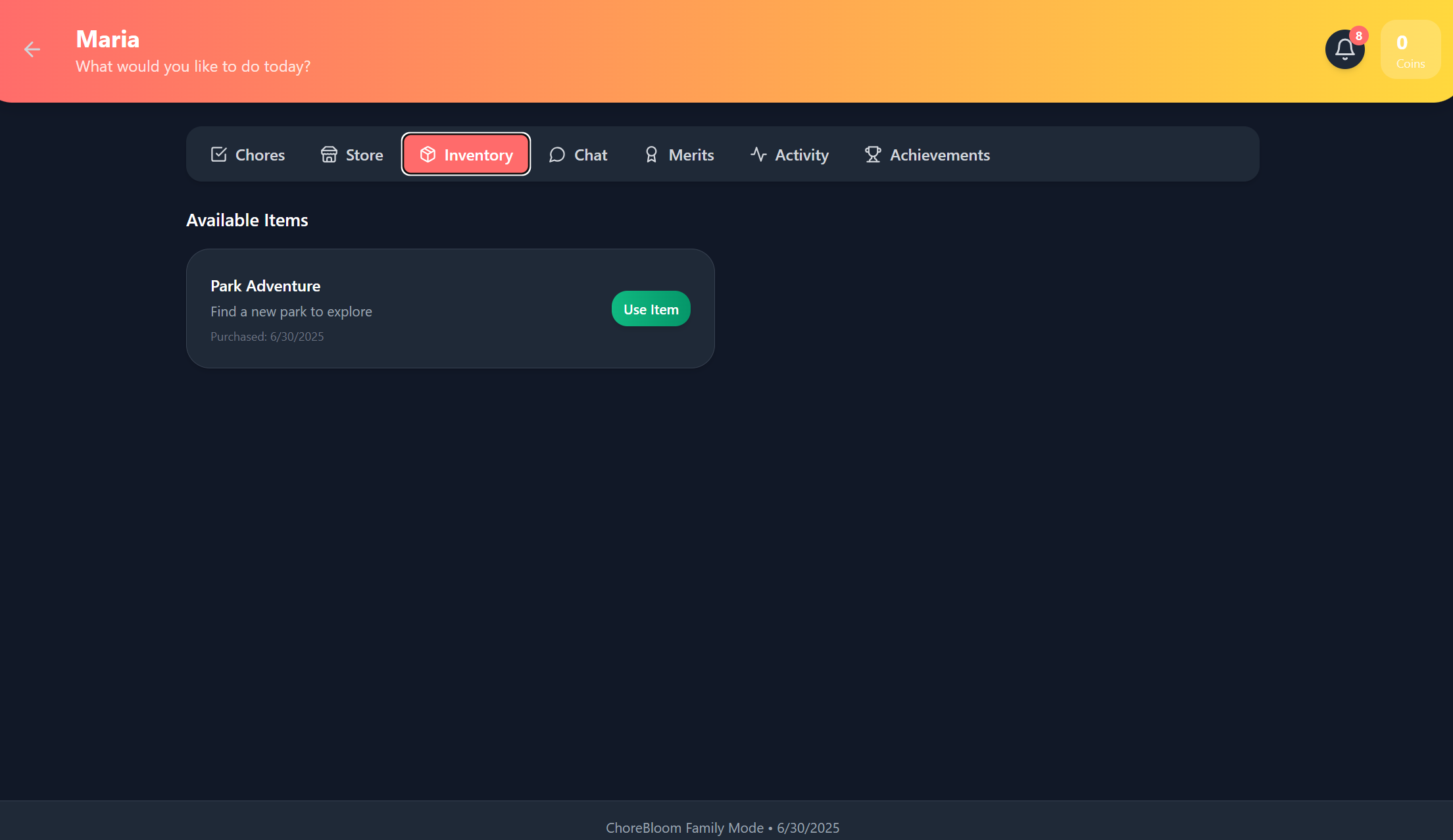1453x840 pixels.
Task: Click the Achievements trophy icon
Action: coord(873,155)
